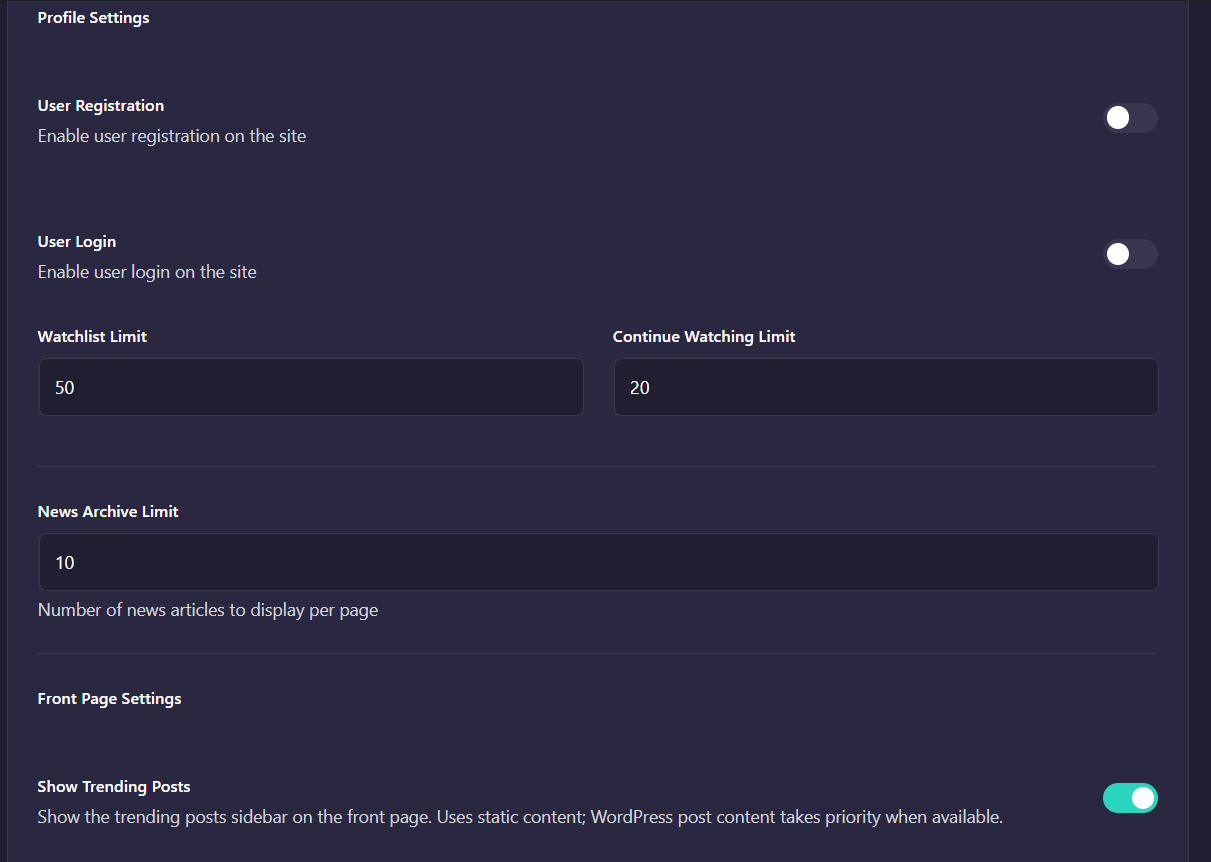
Task: Turn on the User Login switch
Action: coord(1129,254)
